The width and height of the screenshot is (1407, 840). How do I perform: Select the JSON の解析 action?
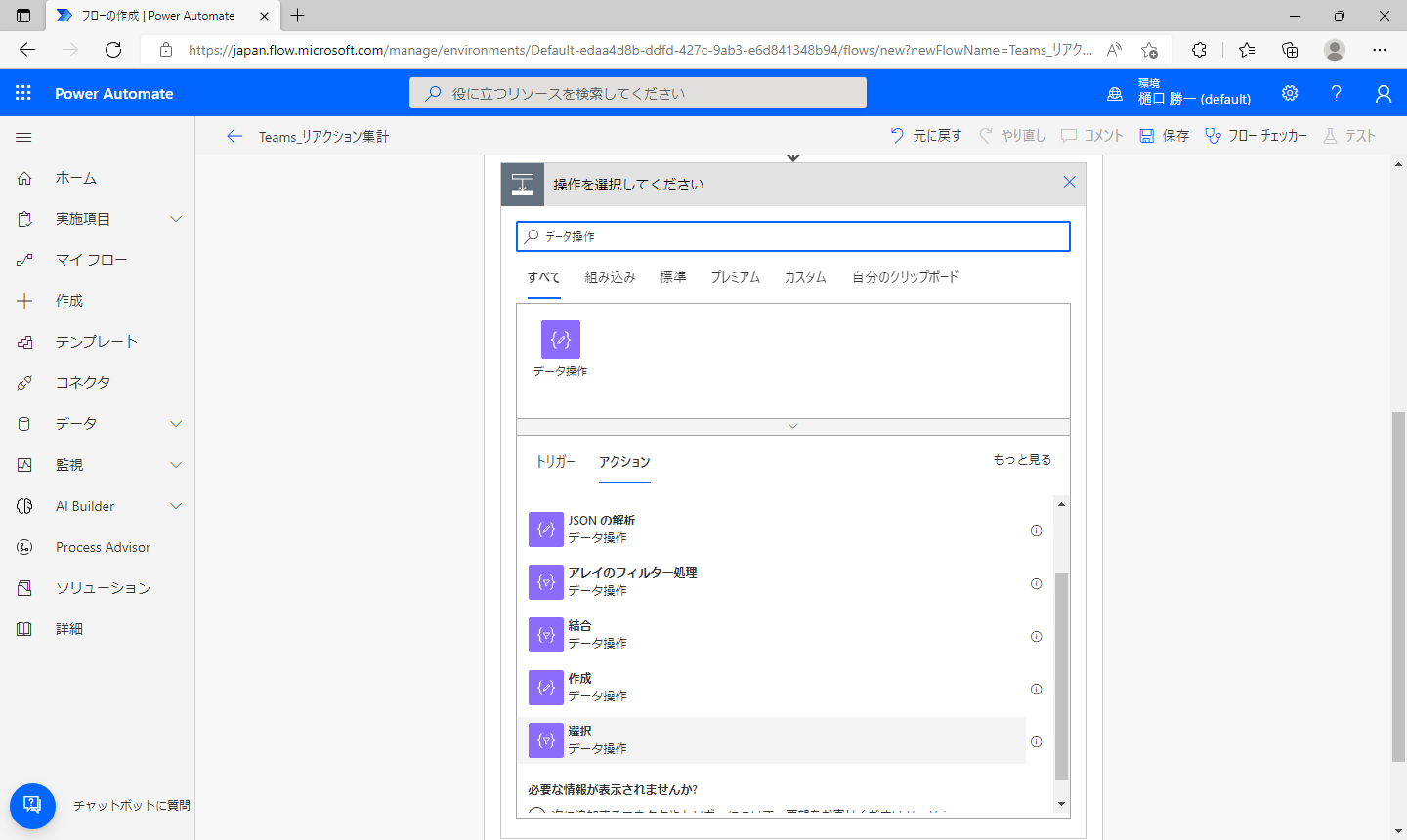pyautogui.click(x=772, y=529)
